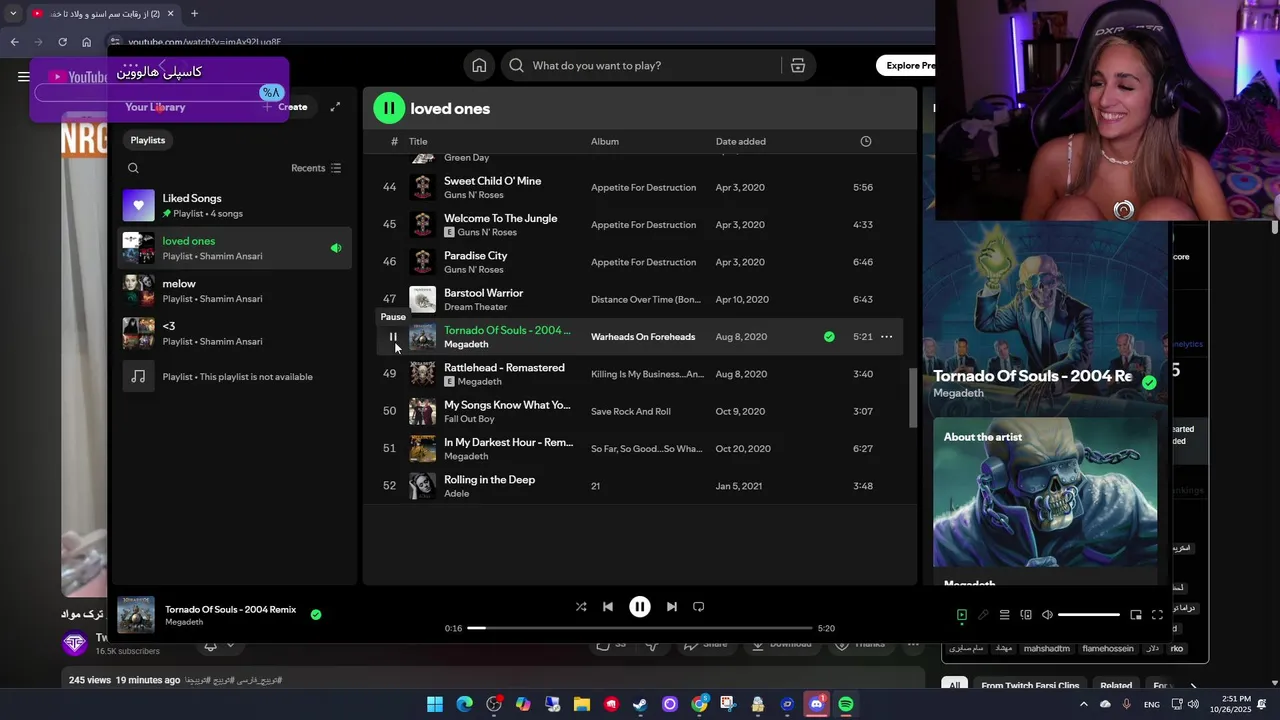This screenshot has width=1280, height=720.
Task: Click the main pause button in the player bar
Action: click(639, 606)
